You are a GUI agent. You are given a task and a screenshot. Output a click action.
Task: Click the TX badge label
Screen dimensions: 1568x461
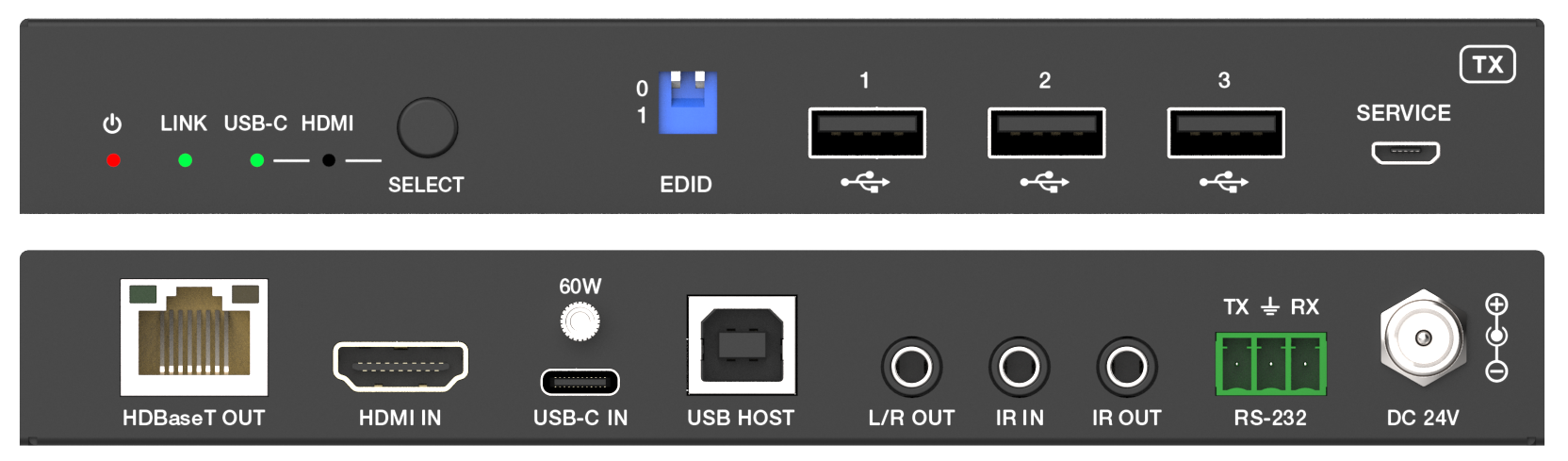click(x=1488, y=64)
